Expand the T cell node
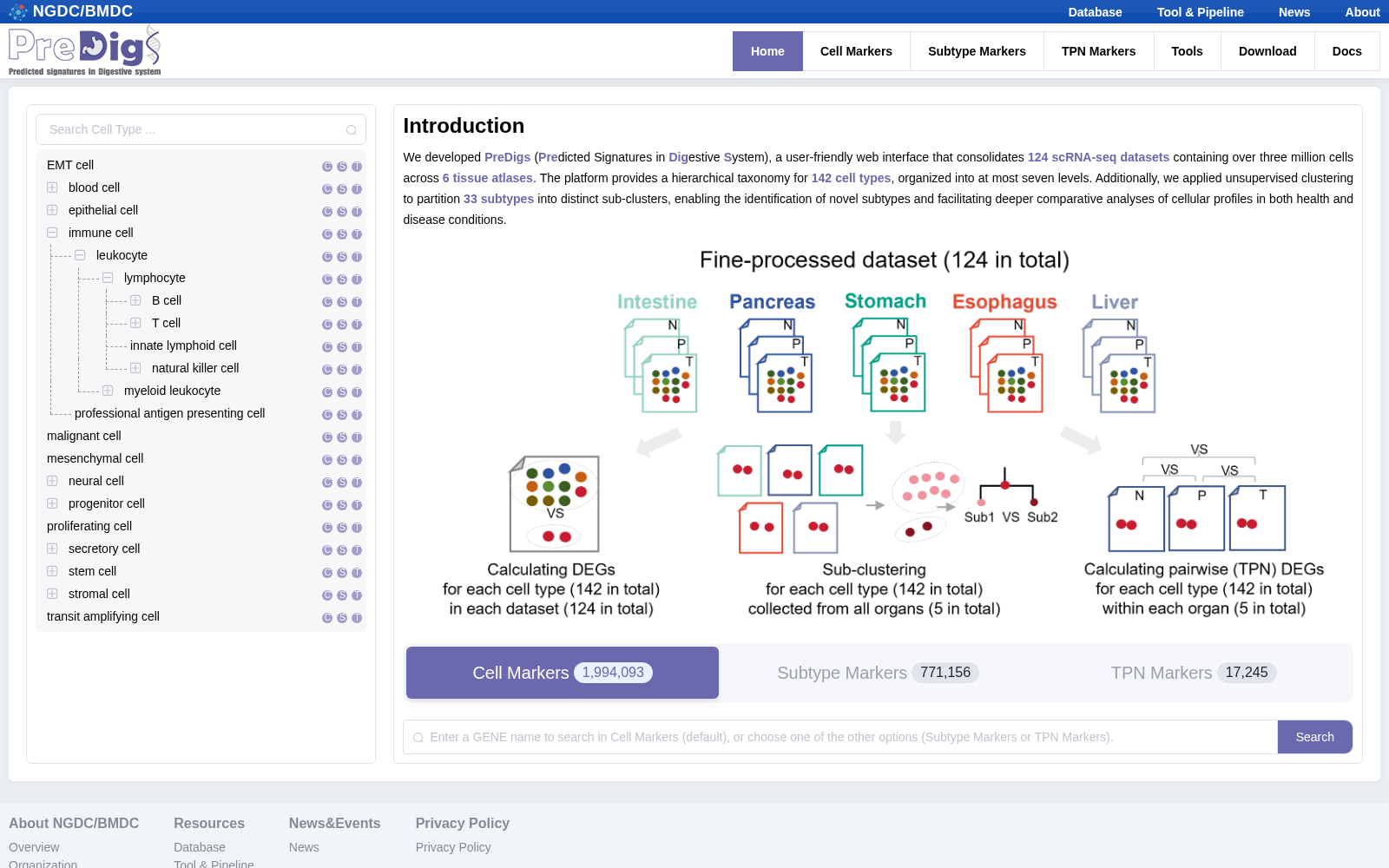This screenshot has height=868, width=1389. click(x=135, y=323)
